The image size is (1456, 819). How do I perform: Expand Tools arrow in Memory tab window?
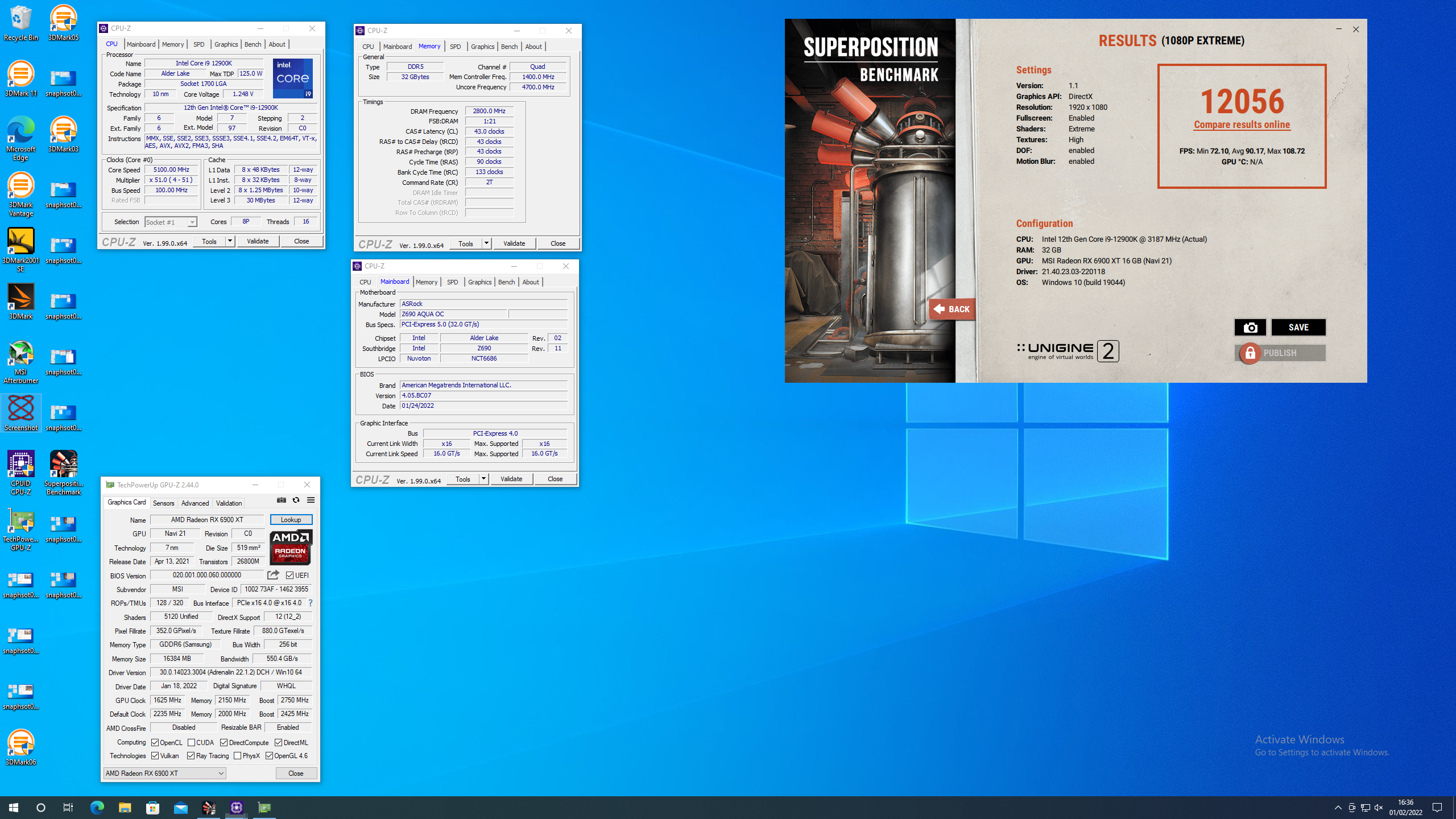[486, 243]
